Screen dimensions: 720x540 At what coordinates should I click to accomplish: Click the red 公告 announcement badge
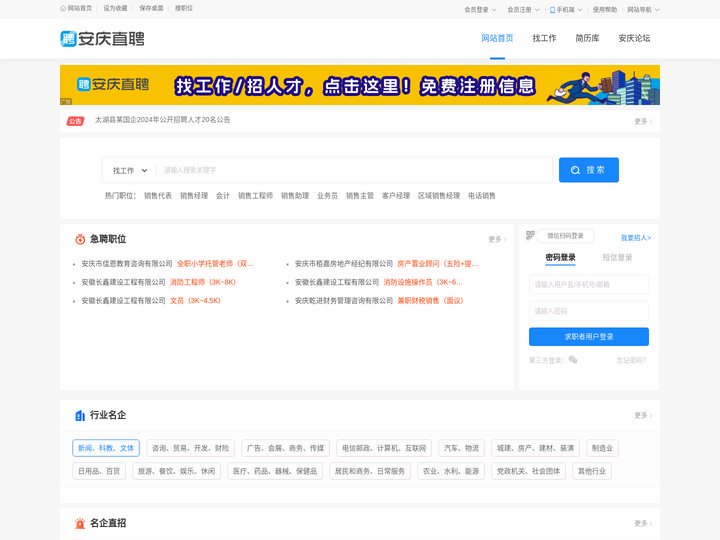75,121
